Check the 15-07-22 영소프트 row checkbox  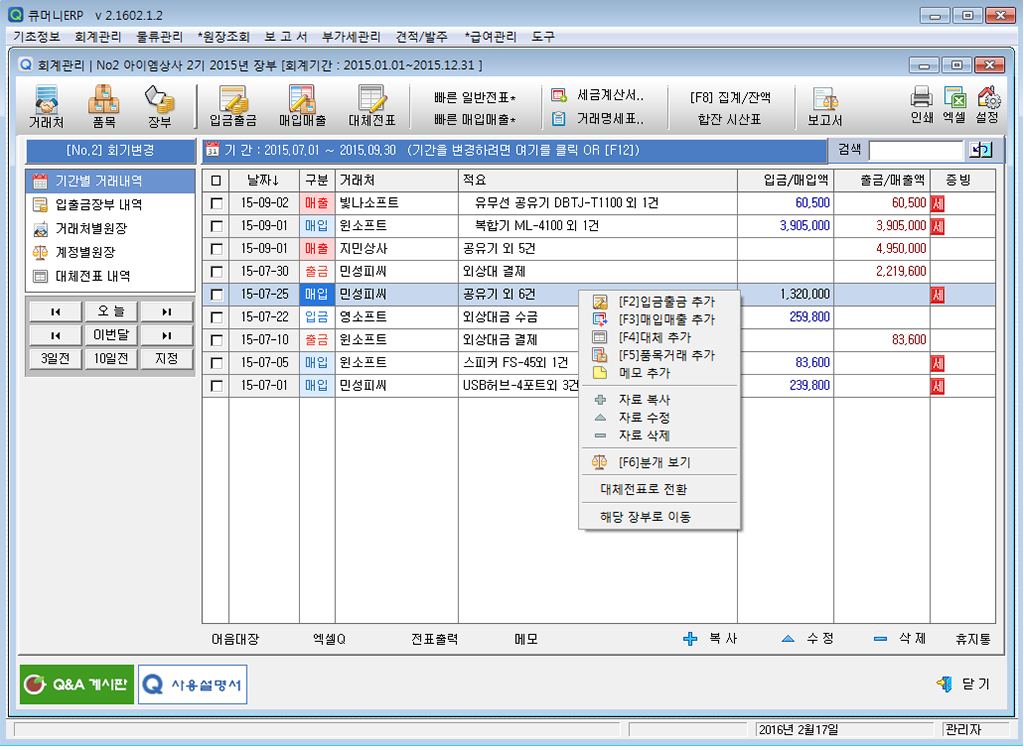216,318
